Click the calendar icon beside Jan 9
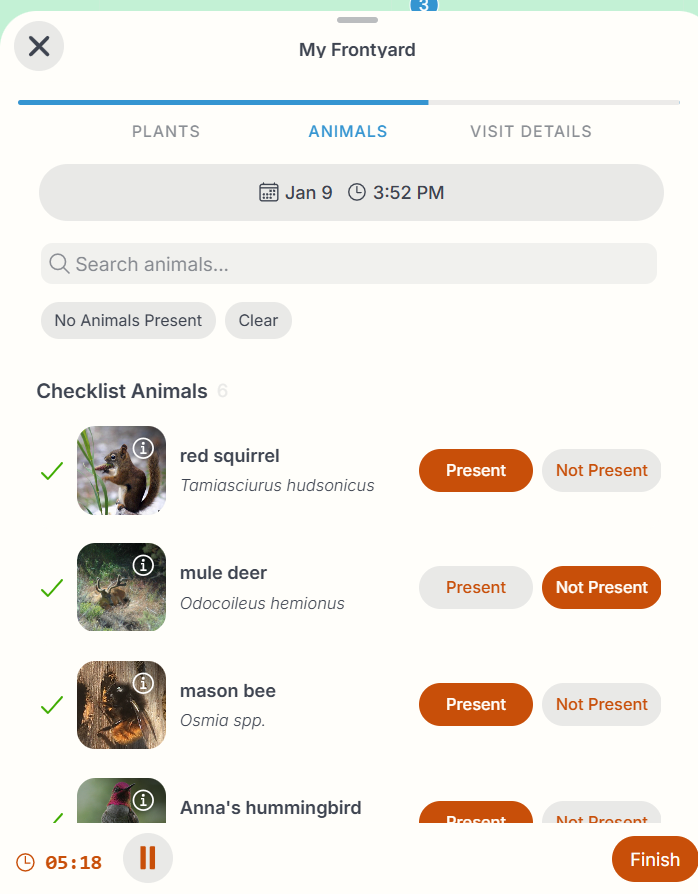The width and height of the screenshot is (698, 894). pyautogui.click(x=268, y=192)
